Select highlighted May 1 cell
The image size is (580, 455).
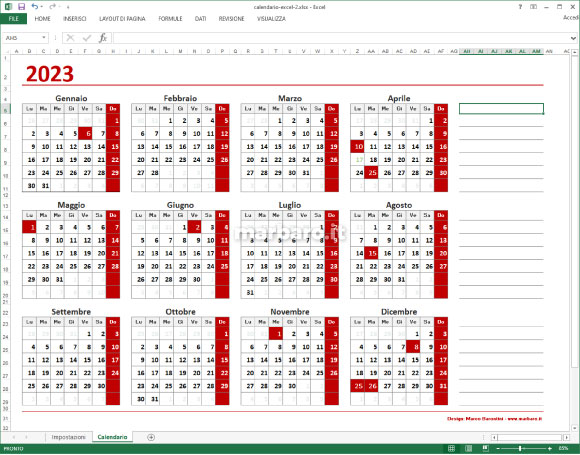pos(29,227)
